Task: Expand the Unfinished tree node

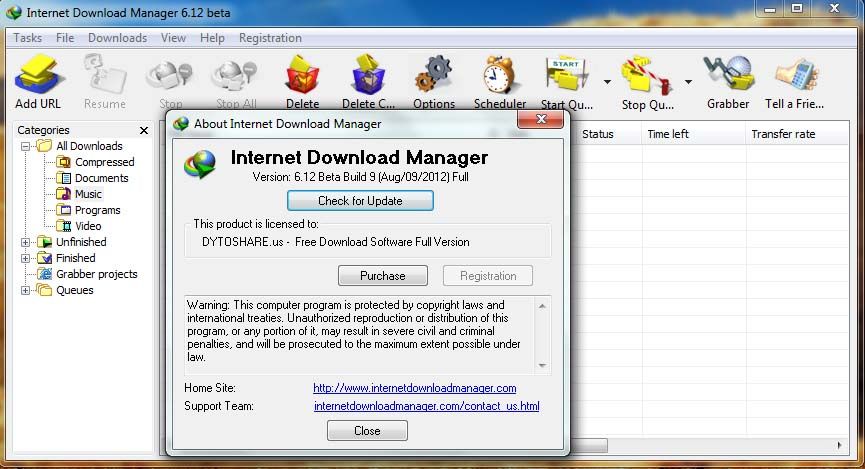Action: pyautogui.click(x=25, y=242)
